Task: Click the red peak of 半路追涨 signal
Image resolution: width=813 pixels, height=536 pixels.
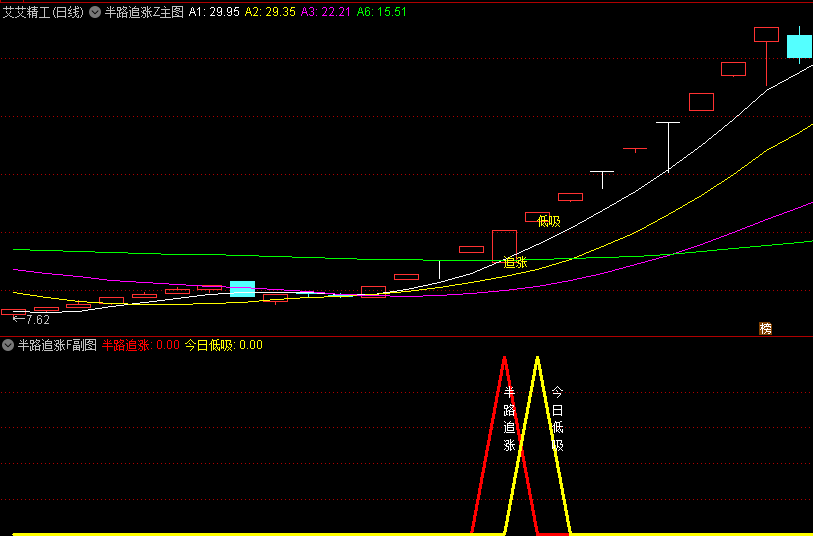Action: click(x=504, y=358)
